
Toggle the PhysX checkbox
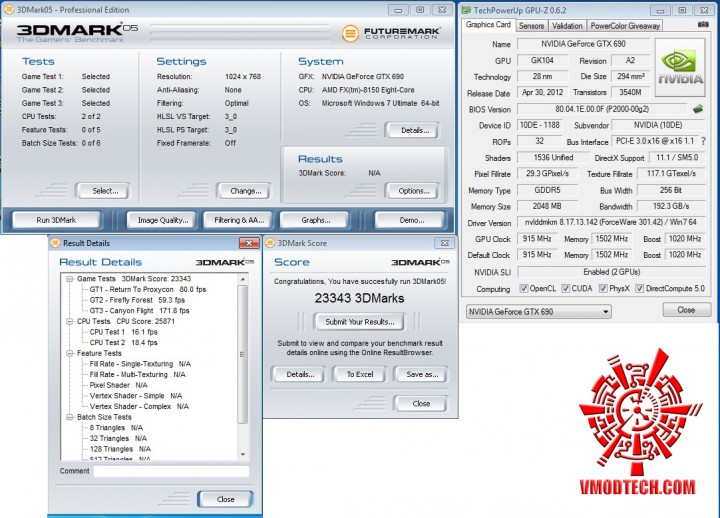(x=603, y=288)
